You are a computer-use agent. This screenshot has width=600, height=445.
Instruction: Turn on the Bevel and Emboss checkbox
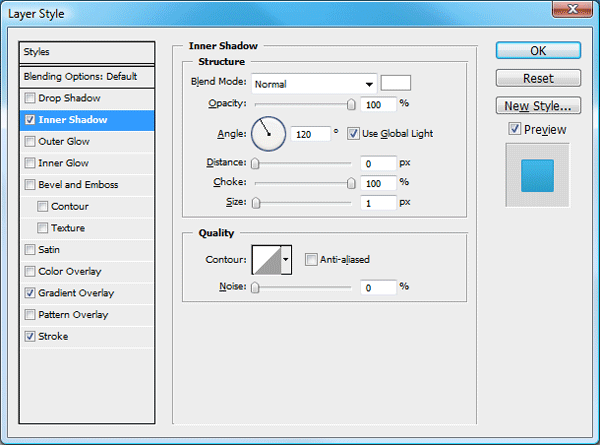[30, 185]
